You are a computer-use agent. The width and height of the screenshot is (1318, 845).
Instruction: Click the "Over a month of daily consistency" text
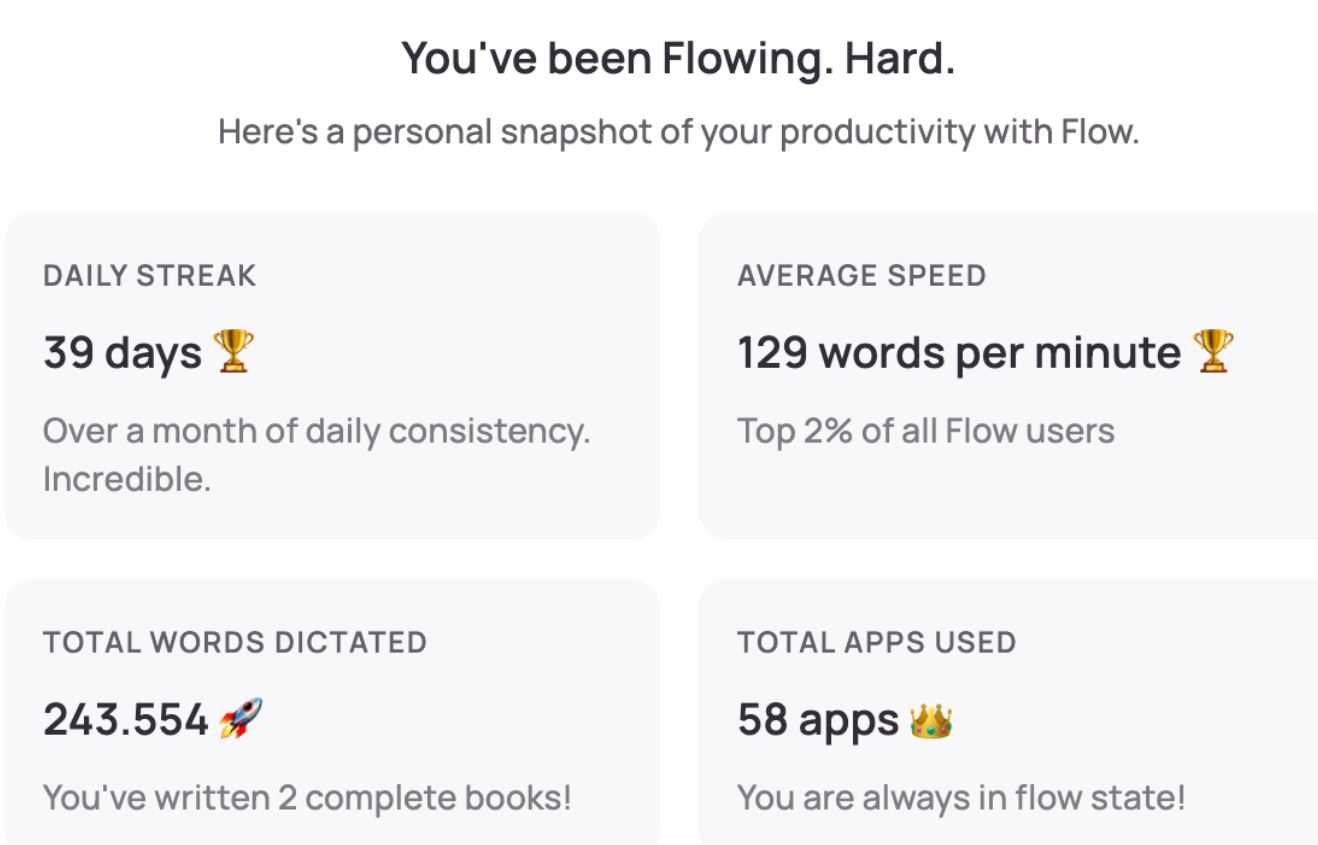coord(316,432)
